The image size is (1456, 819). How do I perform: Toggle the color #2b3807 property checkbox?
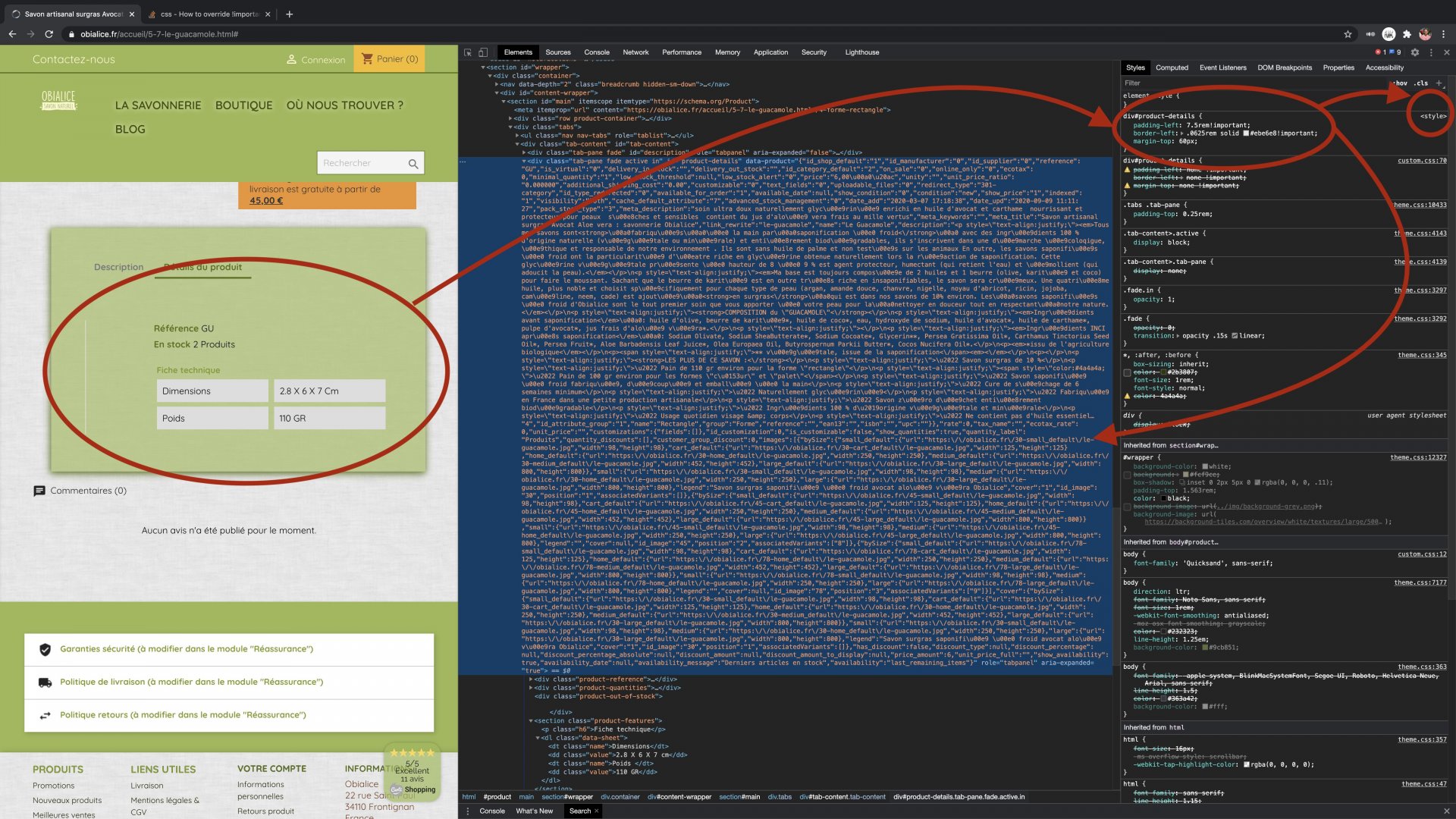coord(1128,372)
